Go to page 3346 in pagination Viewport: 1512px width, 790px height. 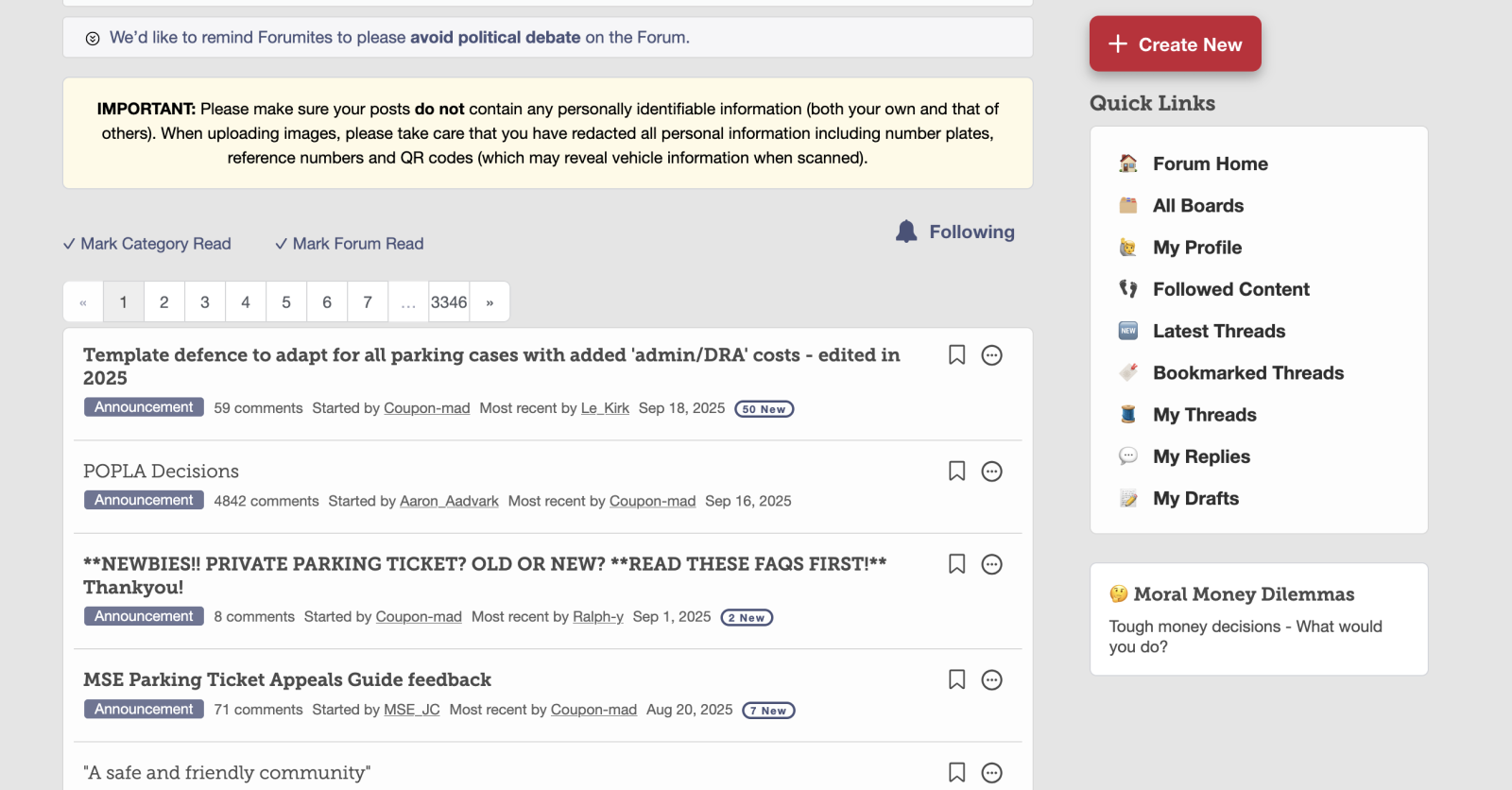tap(449, 302)
